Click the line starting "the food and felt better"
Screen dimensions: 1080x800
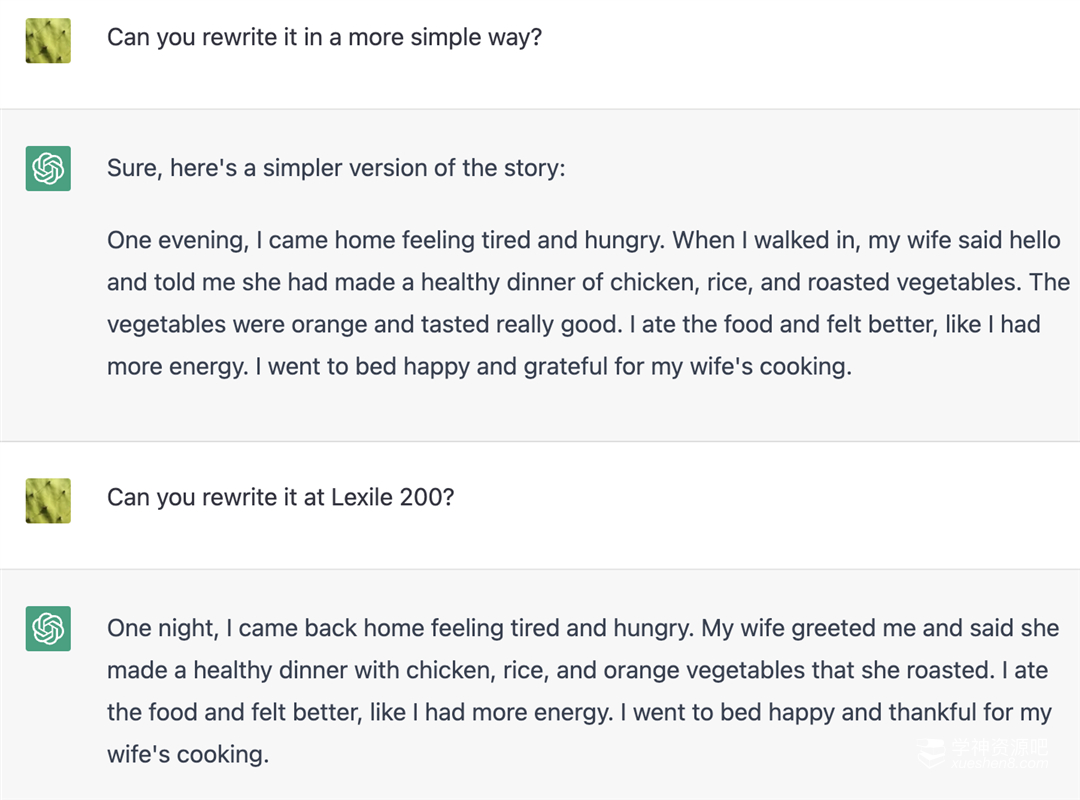tap(579, 712)
